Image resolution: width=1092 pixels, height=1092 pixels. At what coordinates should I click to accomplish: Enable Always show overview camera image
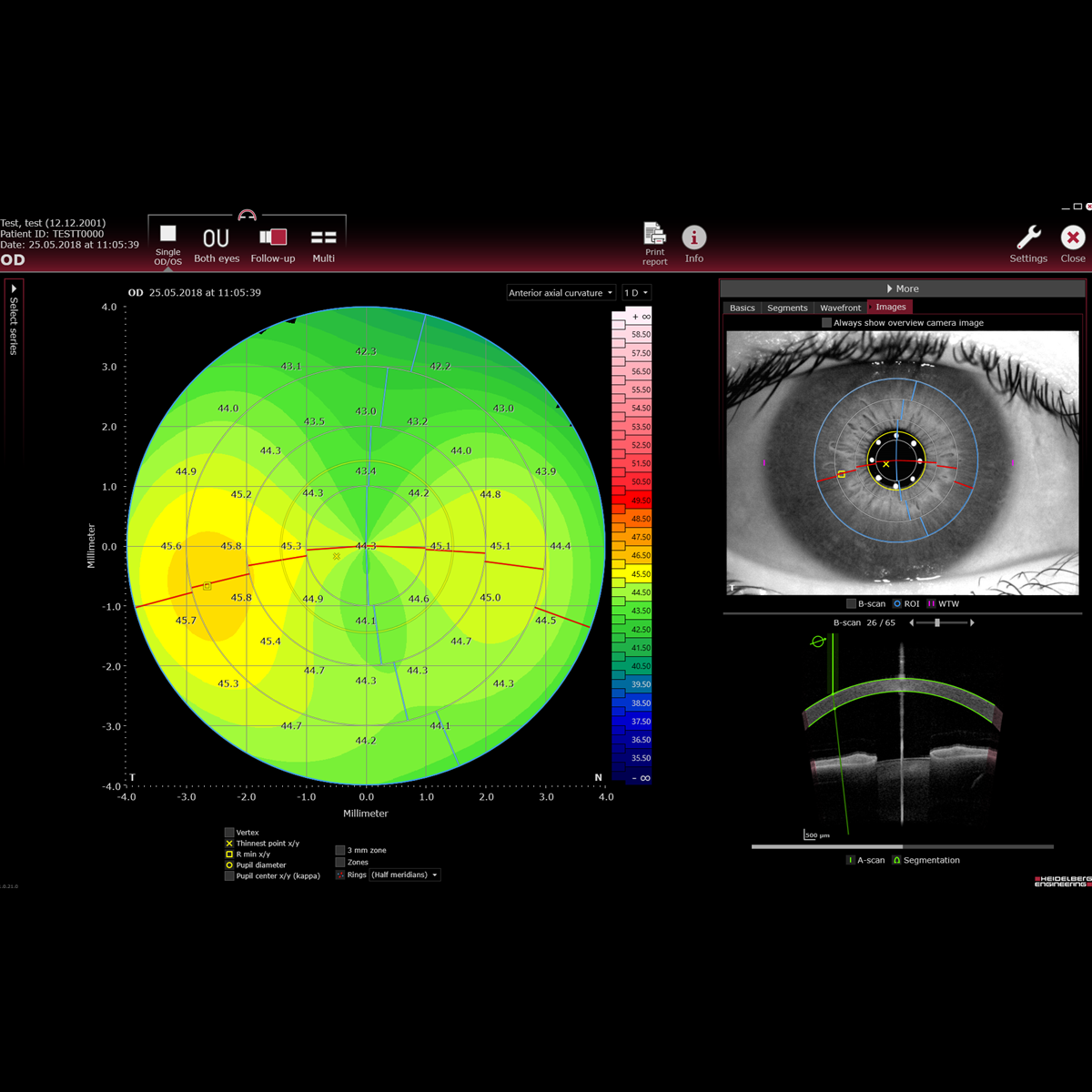click(826, 323)
